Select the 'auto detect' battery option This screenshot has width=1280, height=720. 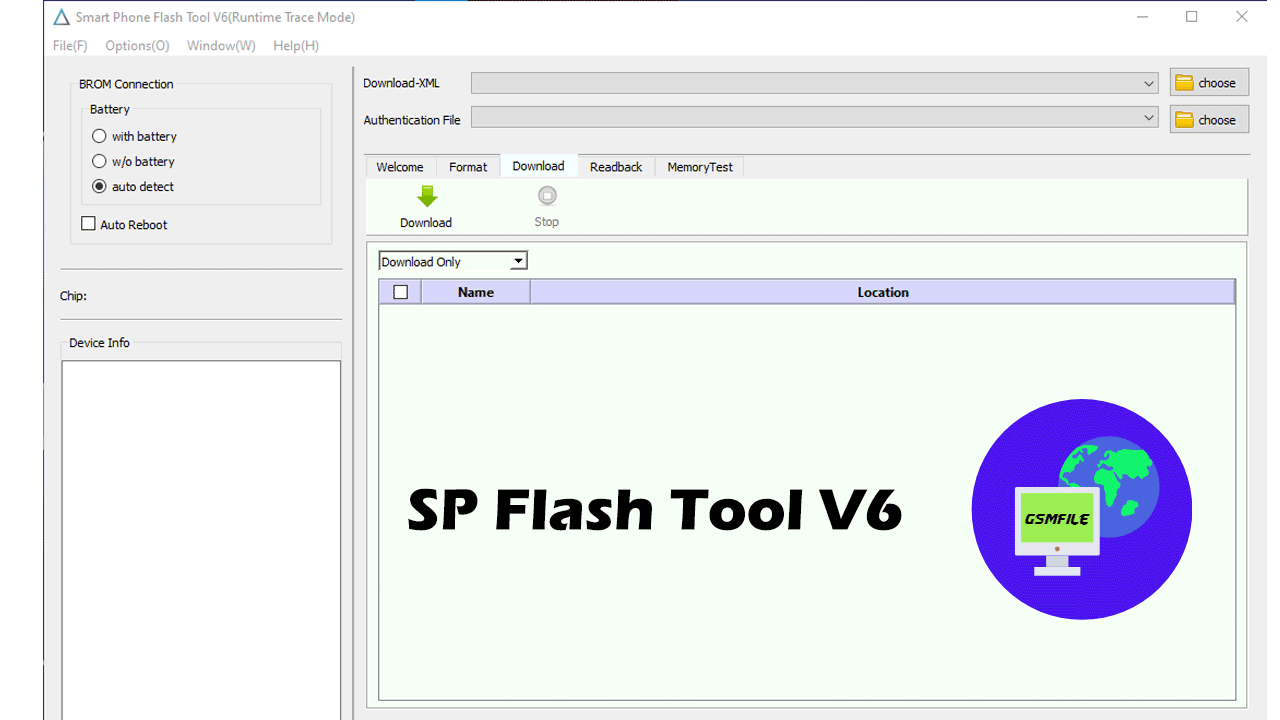[x=99, y=186]
